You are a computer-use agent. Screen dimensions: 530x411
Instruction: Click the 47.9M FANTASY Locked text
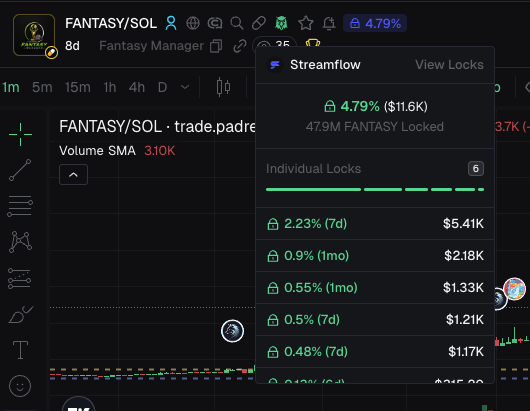(375, 127)
